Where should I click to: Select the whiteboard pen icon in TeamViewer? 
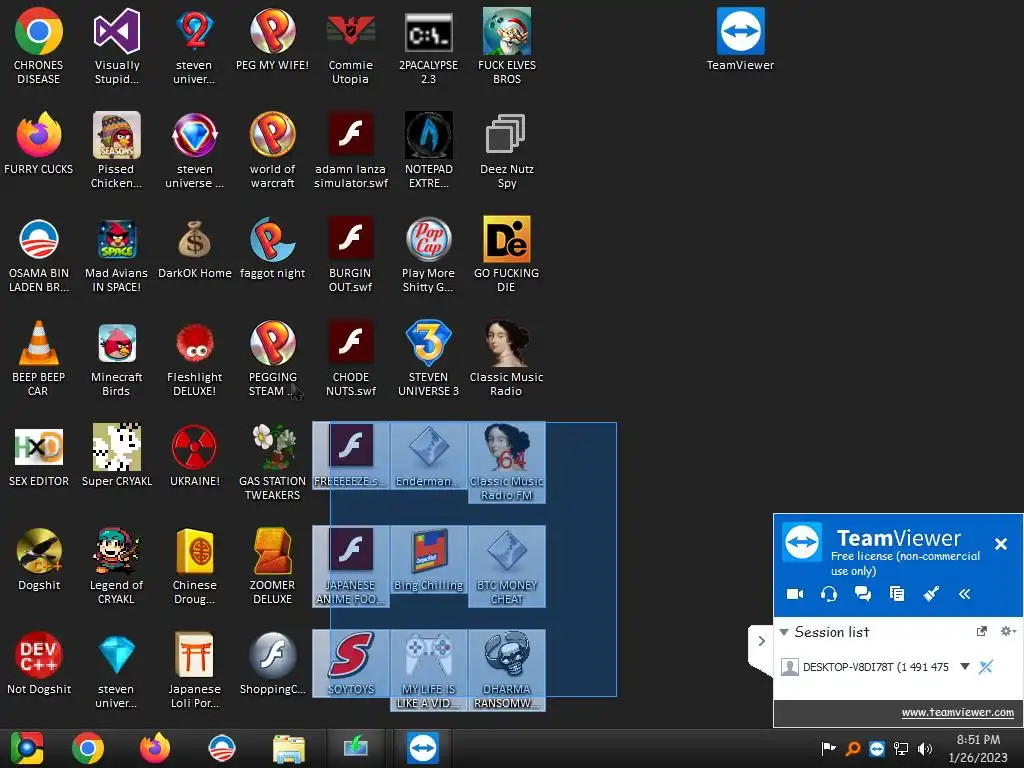coord(931,594)
